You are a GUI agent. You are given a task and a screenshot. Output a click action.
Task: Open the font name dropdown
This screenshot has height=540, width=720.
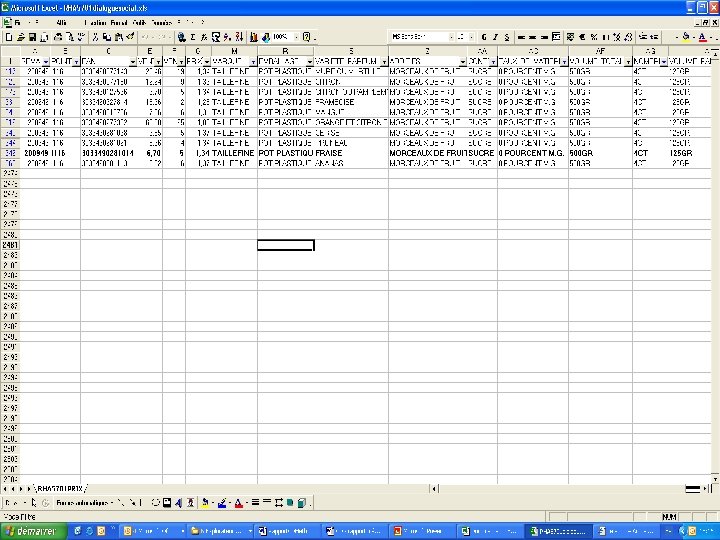pyautogui.click(x=451, y=37)
